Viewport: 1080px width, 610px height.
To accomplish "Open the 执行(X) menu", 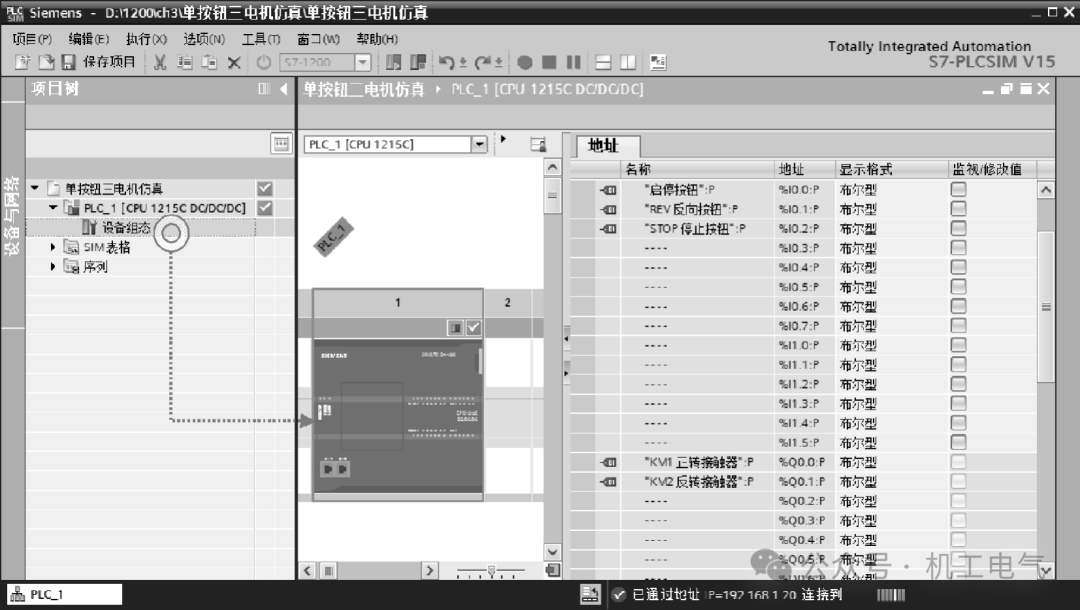I will [146, 39].
